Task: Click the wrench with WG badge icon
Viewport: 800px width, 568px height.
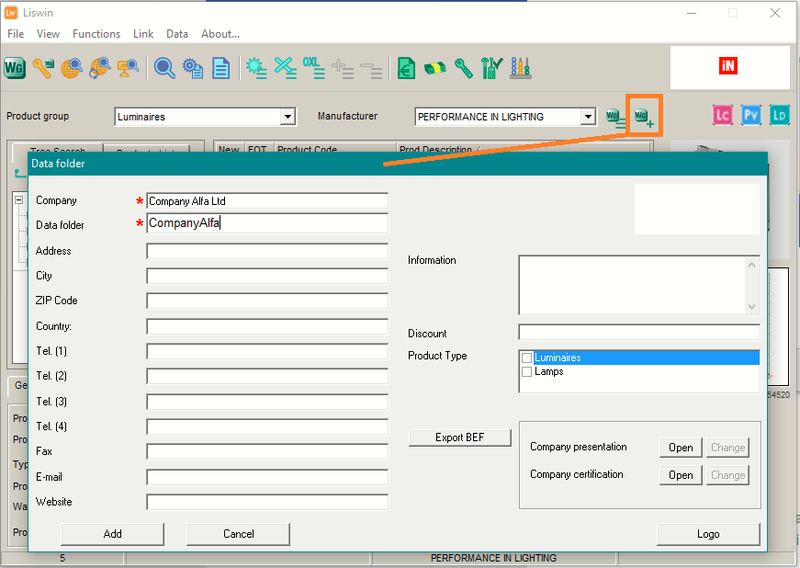Action: tap(43, 68)
